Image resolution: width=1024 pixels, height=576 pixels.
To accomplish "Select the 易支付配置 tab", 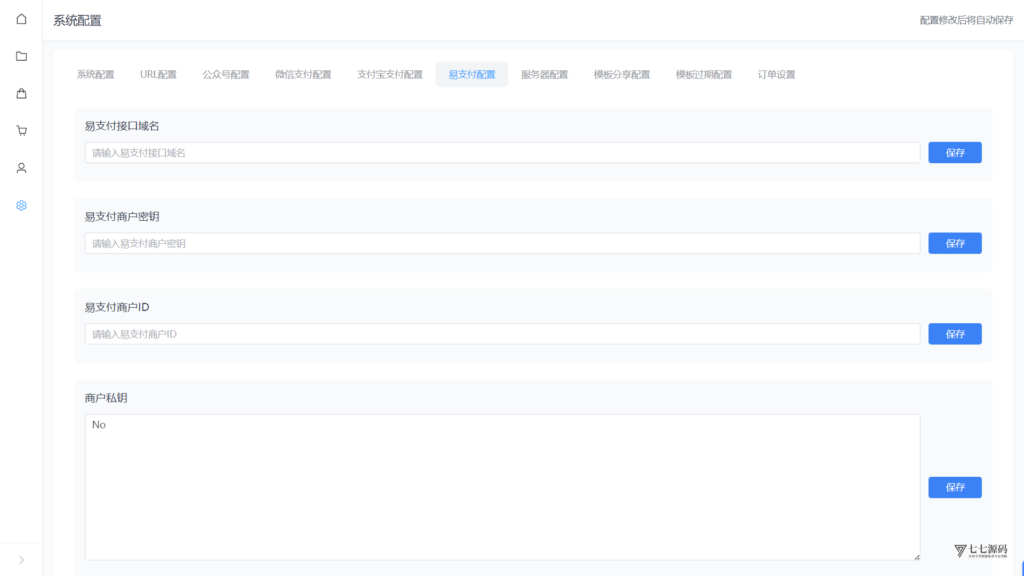I will pos(472,74).
